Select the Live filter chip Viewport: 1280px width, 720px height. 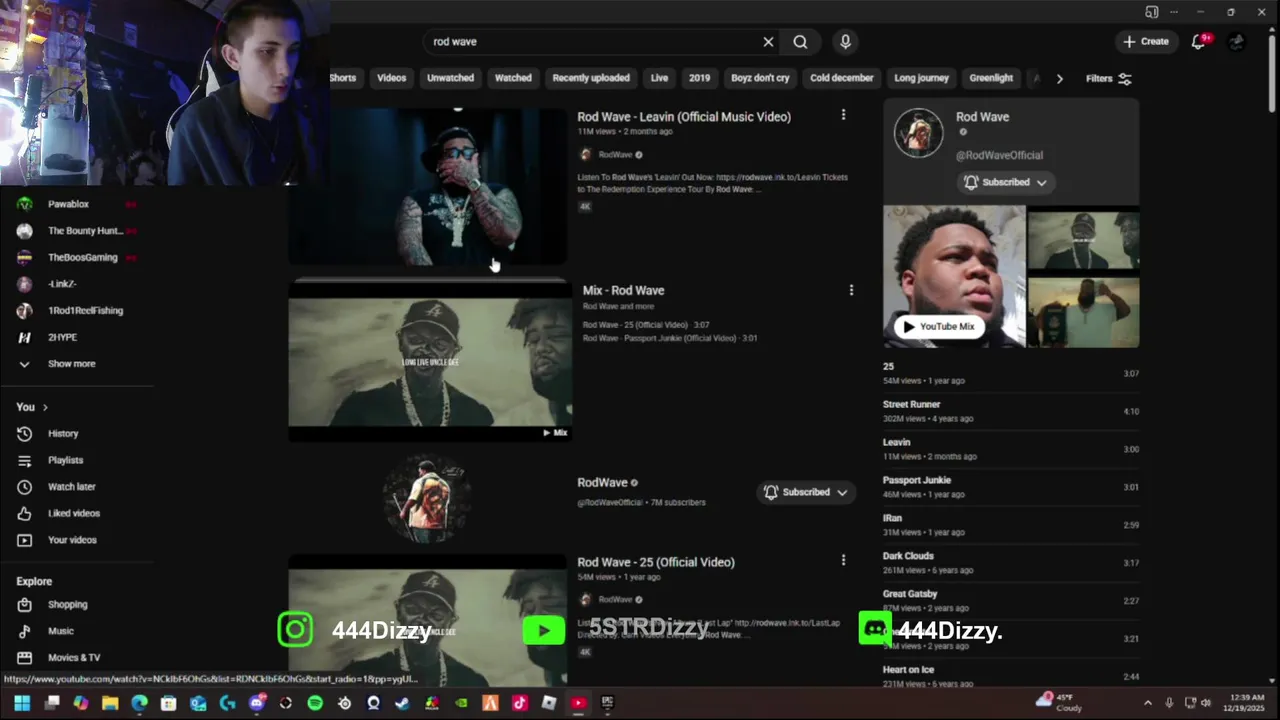(x=659, y=78)
